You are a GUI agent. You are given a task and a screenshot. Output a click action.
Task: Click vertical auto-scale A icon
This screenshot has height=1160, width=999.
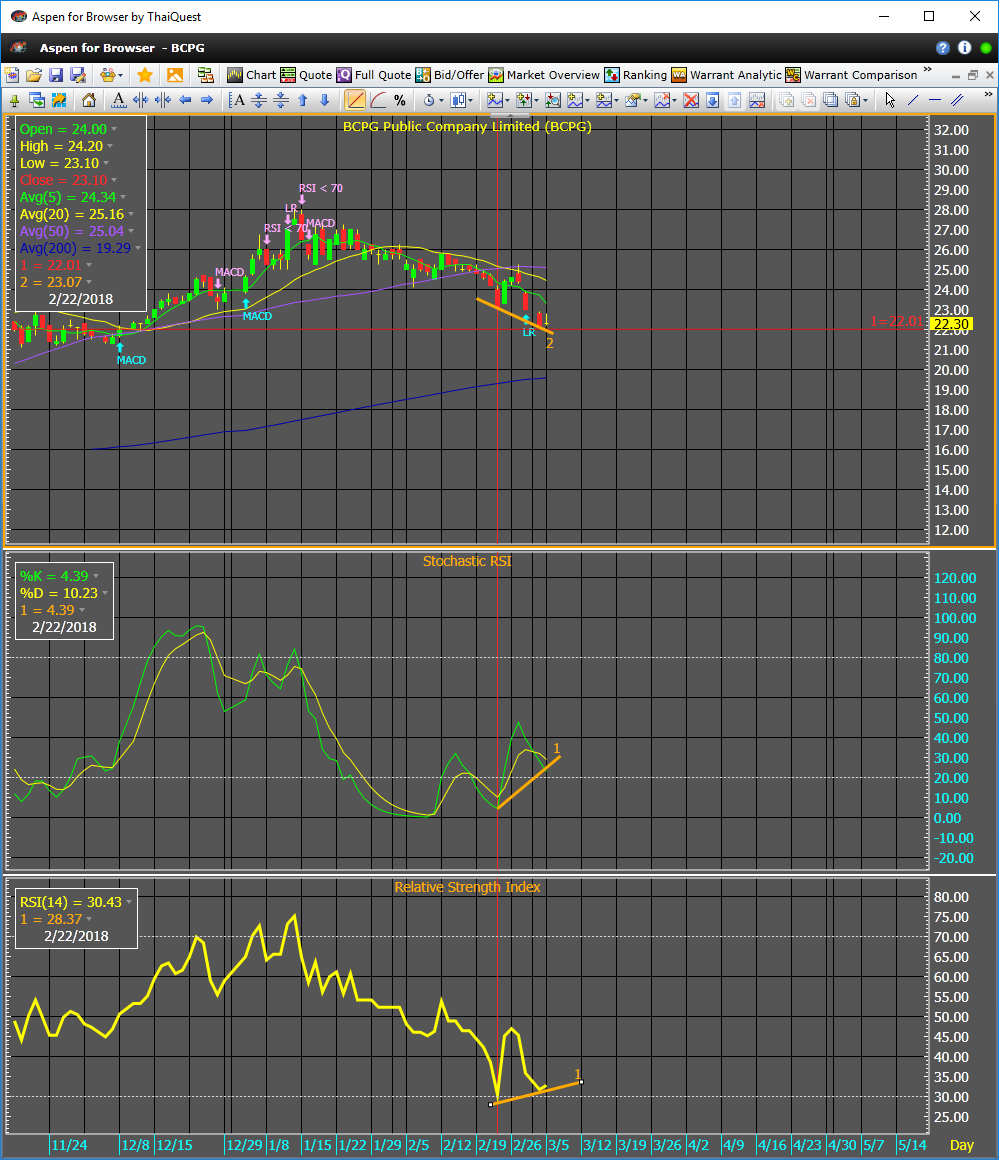click(x=237, y=100)
